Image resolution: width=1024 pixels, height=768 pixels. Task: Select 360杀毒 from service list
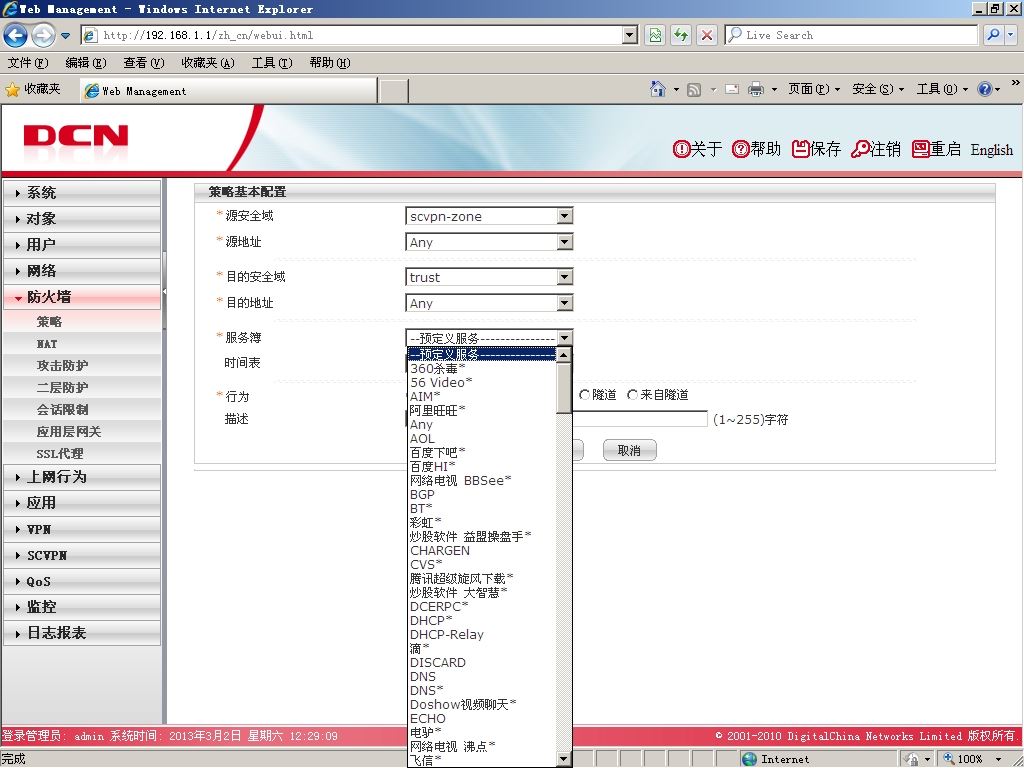point(482,368)
